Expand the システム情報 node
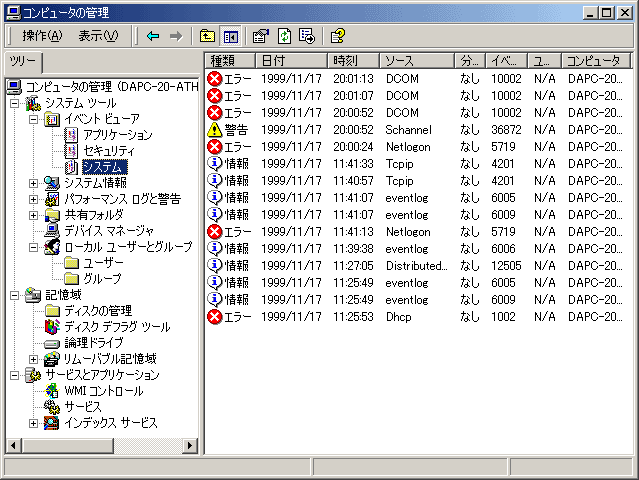Viewport: 639px width, 480px height. (x=33, y=183)
